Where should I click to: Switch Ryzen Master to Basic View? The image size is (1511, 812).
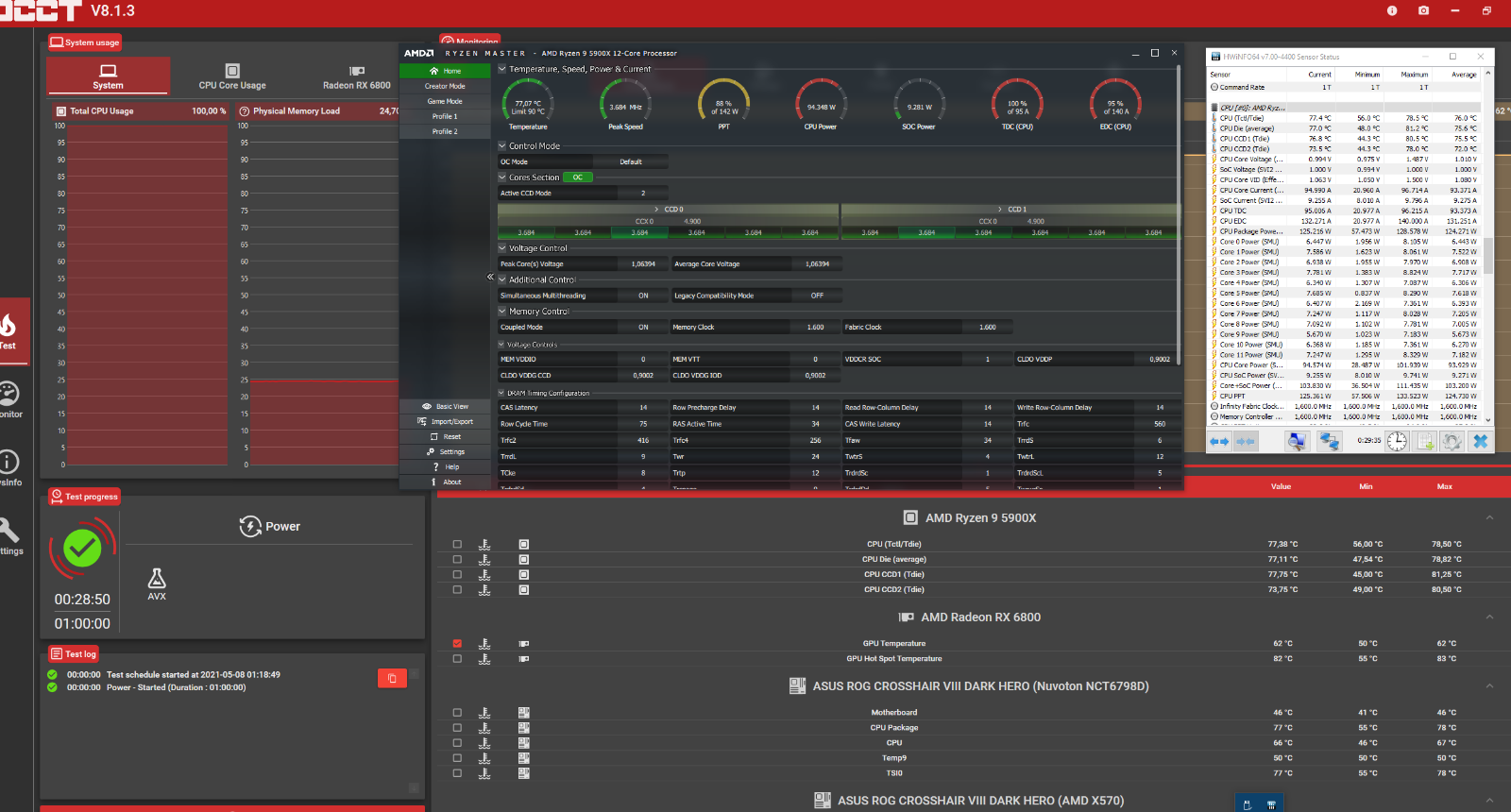pyautogui.click(x=445, y=406)
